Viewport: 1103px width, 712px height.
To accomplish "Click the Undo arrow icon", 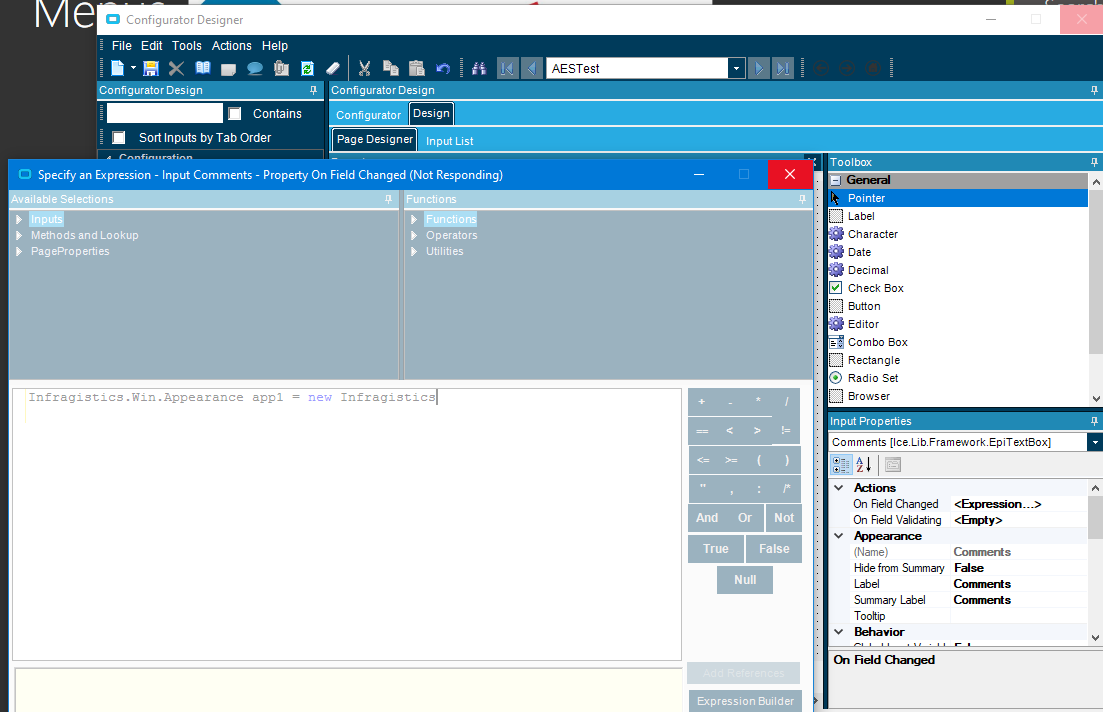I will [x=442, y=68].
